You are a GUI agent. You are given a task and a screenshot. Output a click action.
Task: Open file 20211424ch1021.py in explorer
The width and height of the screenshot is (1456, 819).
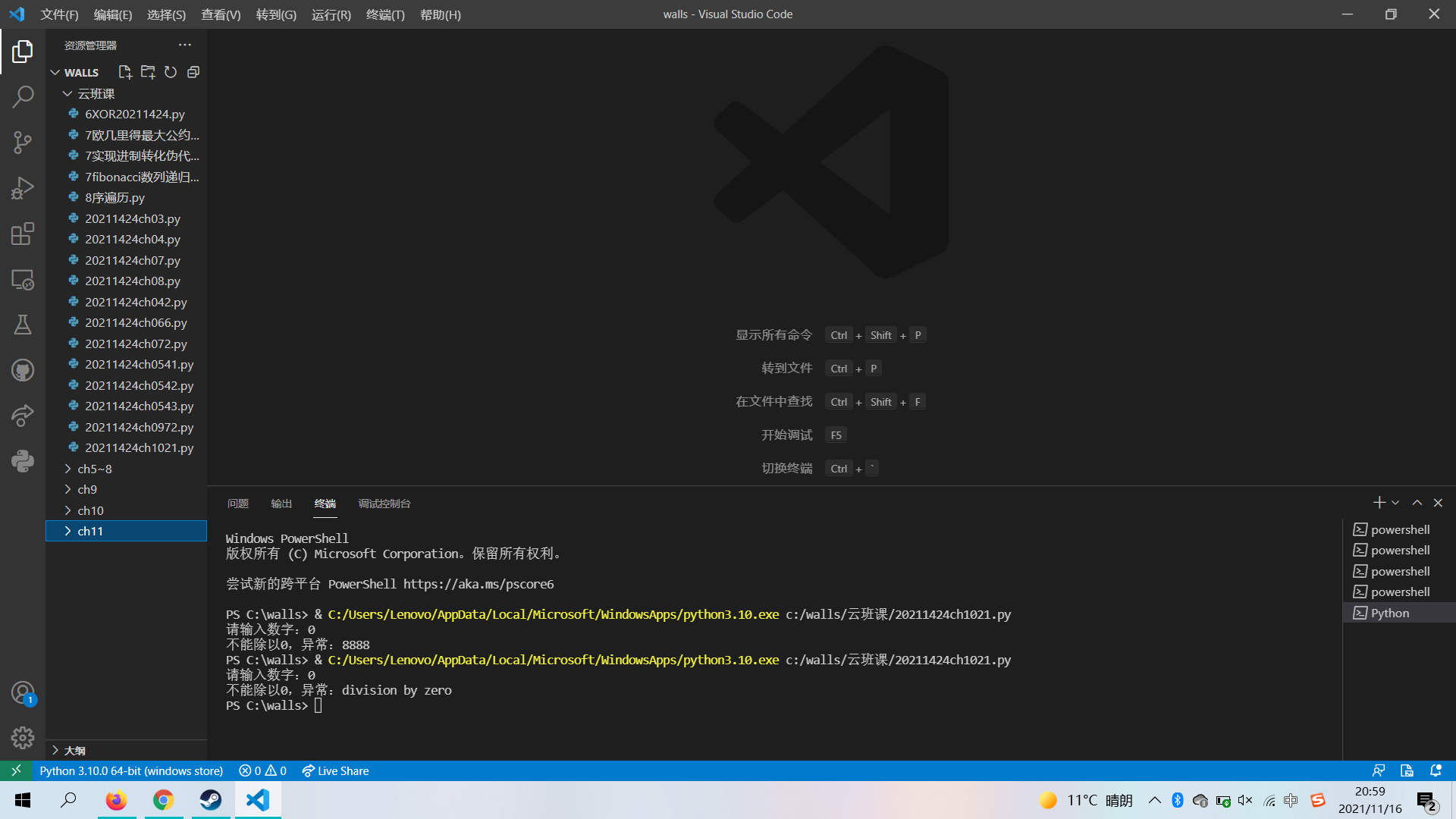(x=139, y=447)
